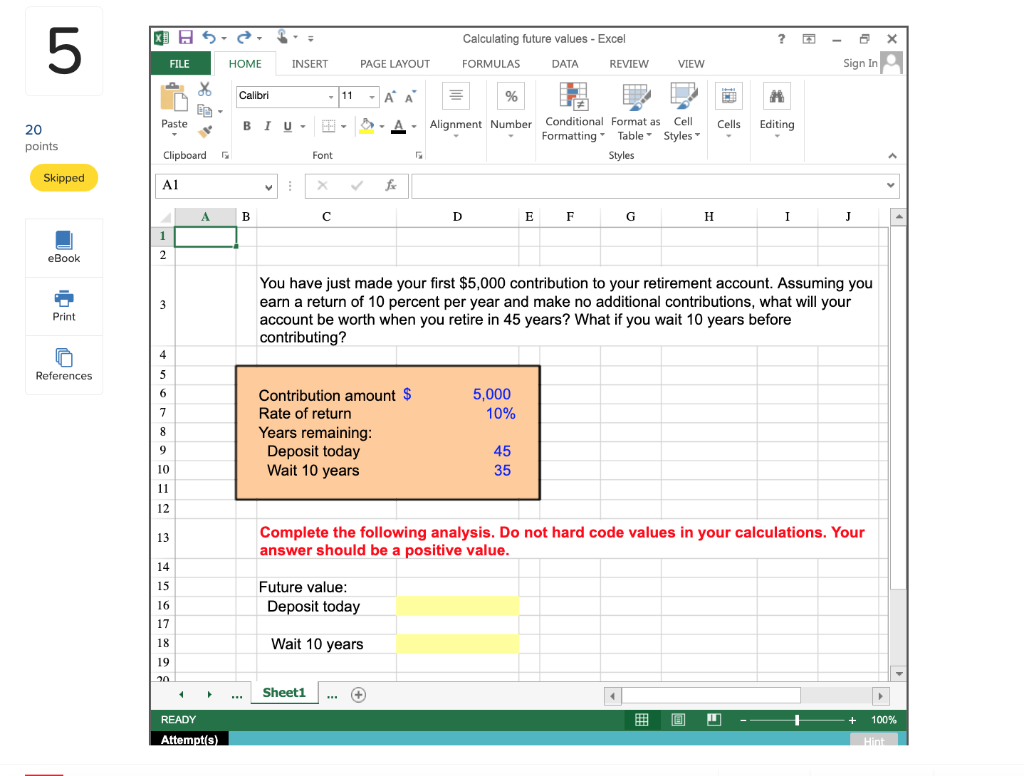Open the borders dropdown arrow
Screen dimensions: 1024x776
point(344,127)
